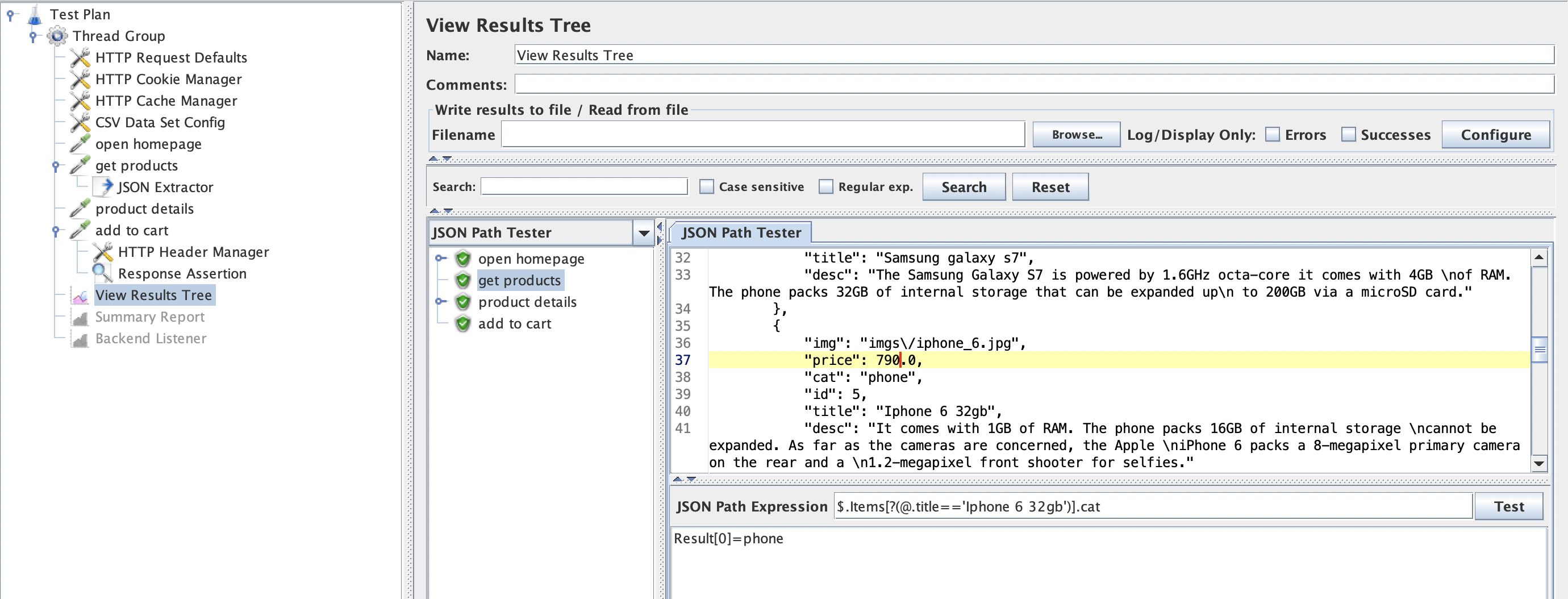Viewport: 1568px width, 599px height.
Task: Click the Test Plan flask icon
Action: point(35,15)
